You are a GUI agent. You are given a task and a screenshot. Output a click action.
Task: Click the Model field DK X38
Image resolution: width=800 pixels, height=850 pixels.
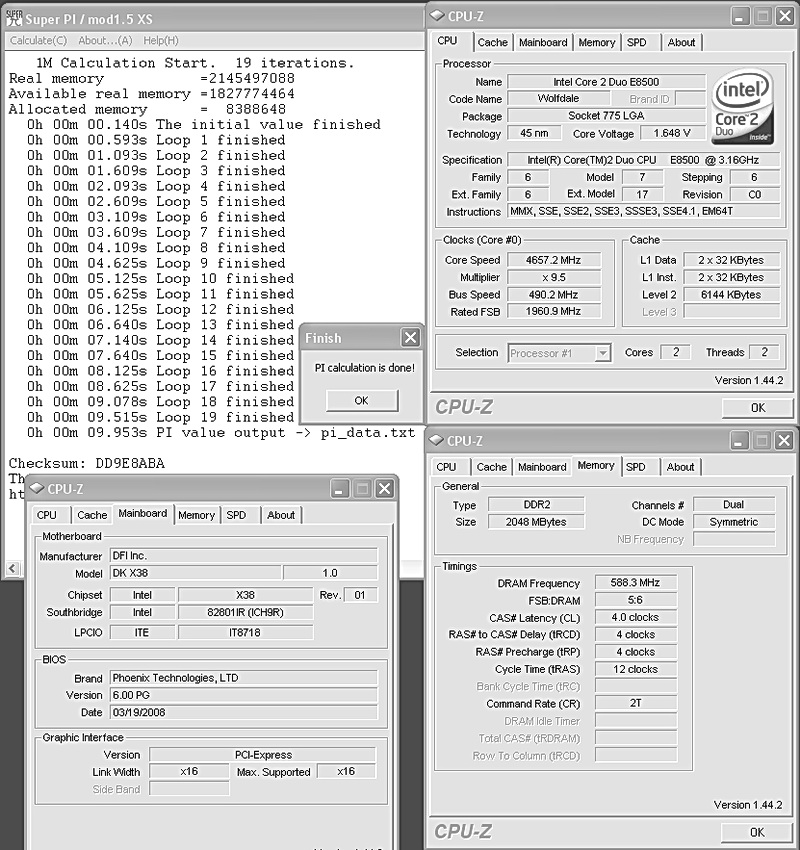pyautogui.click(x=196, y=573)
